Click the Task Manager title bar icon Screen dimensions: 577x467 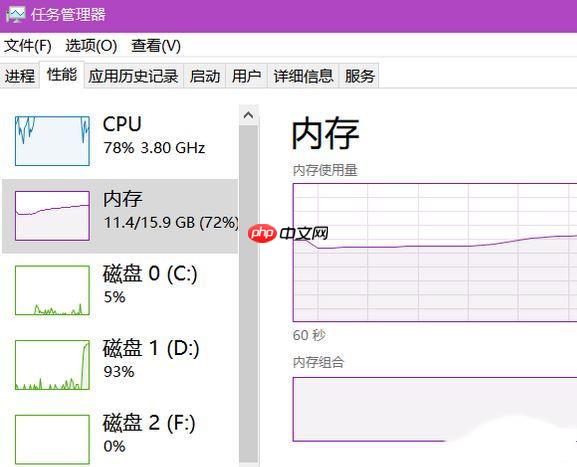tap(16, 15)
